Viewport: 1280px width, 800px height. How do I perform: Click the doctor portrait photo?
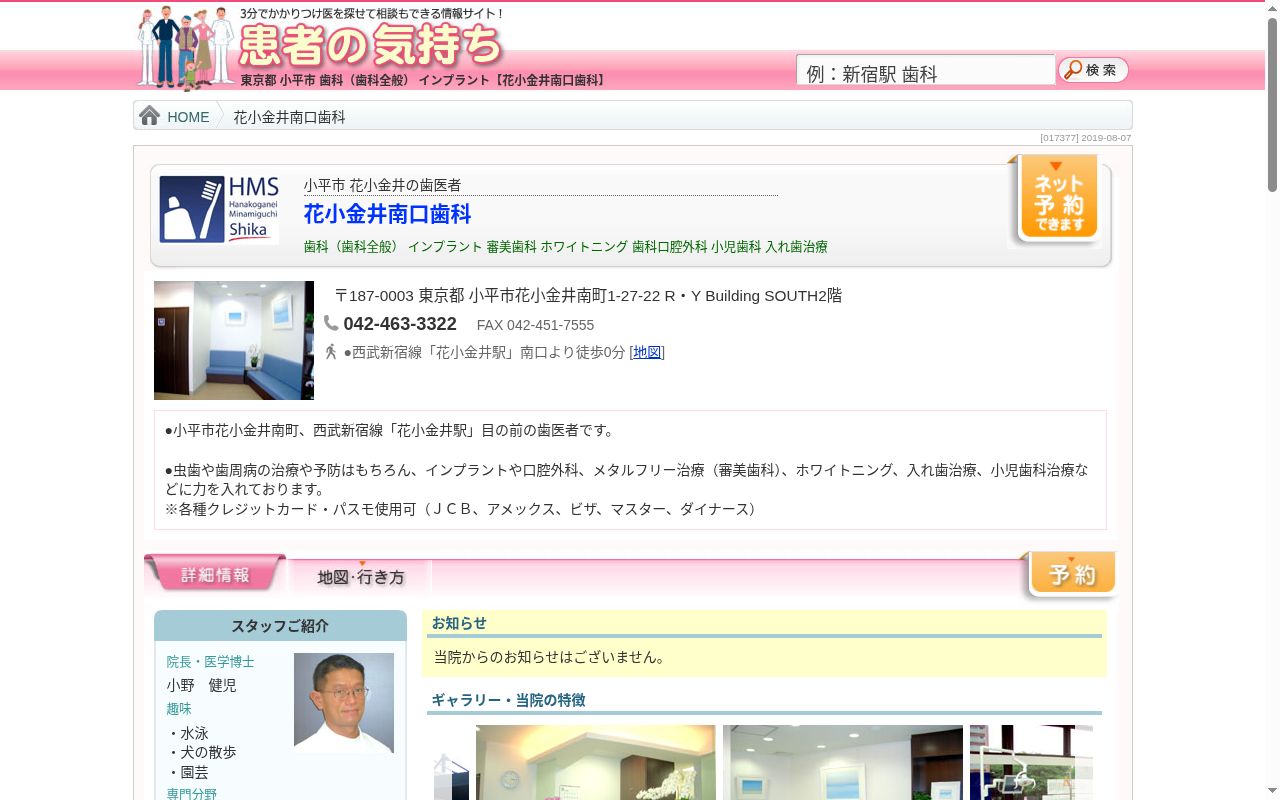tap(344, 703)
